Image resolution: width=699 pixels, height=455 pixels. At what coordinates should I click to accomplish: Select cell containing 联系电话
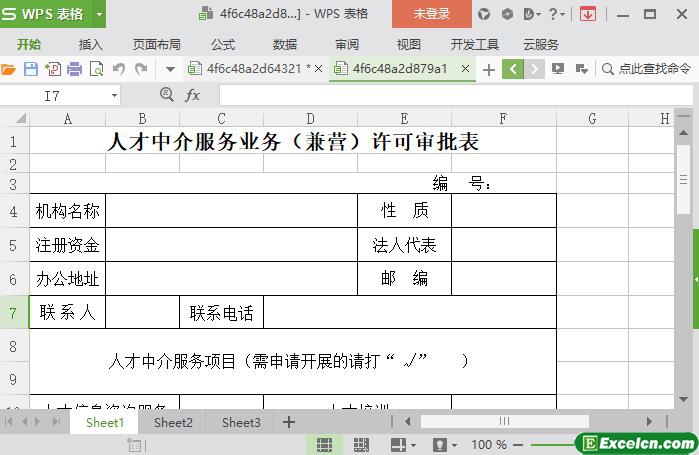[222, 312]
